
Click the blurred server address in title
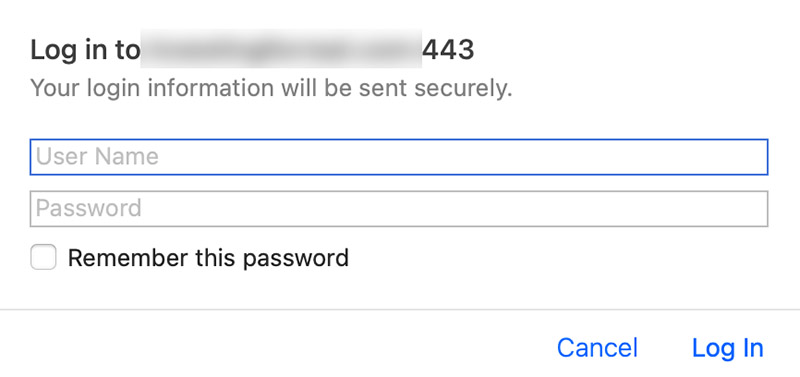click(x=281, y=49)
